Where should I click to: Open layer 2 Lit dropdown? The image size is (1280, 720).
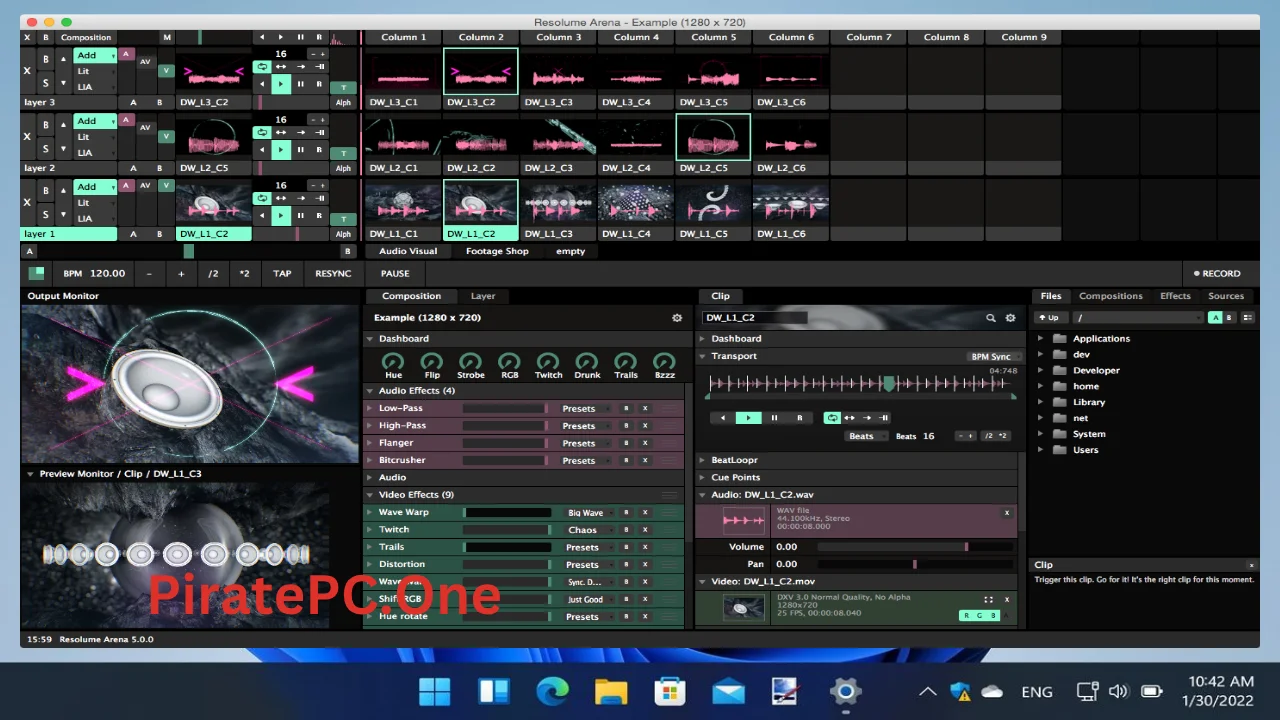[95, 137]
